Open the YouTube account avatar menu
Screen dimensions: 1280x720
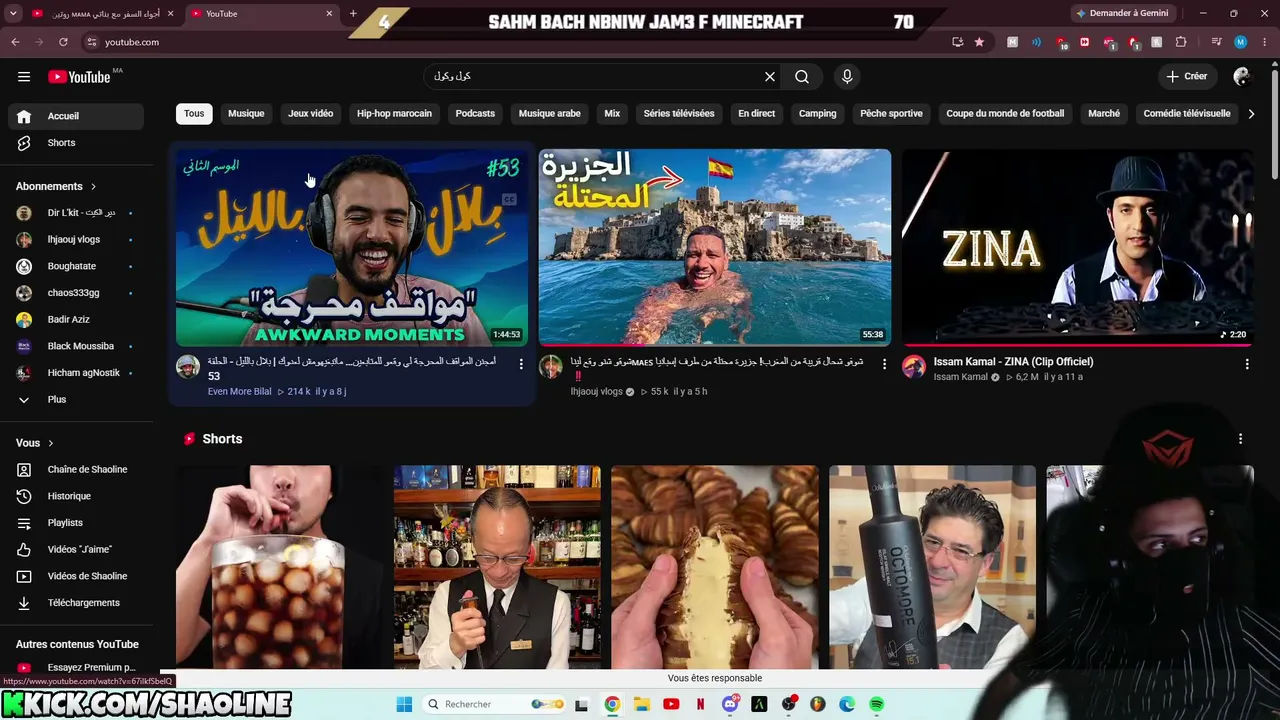click(1242, 76)
